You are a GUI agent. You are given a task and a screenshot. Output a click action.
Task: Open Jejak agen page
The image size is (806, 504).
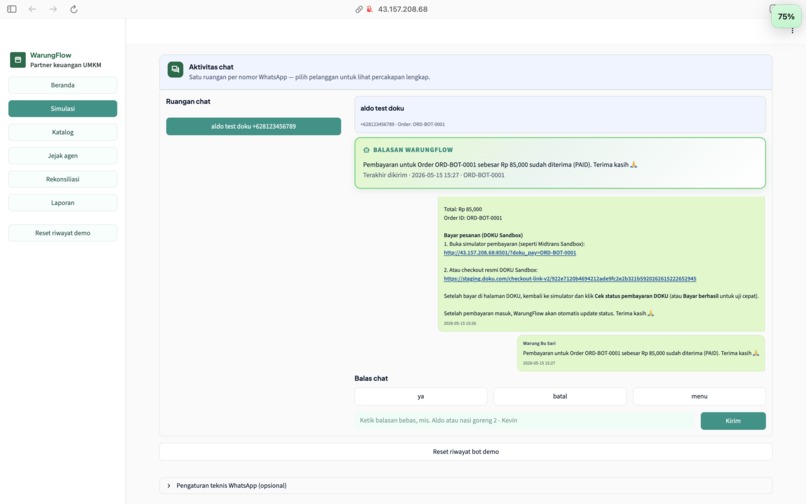point(63,156)
